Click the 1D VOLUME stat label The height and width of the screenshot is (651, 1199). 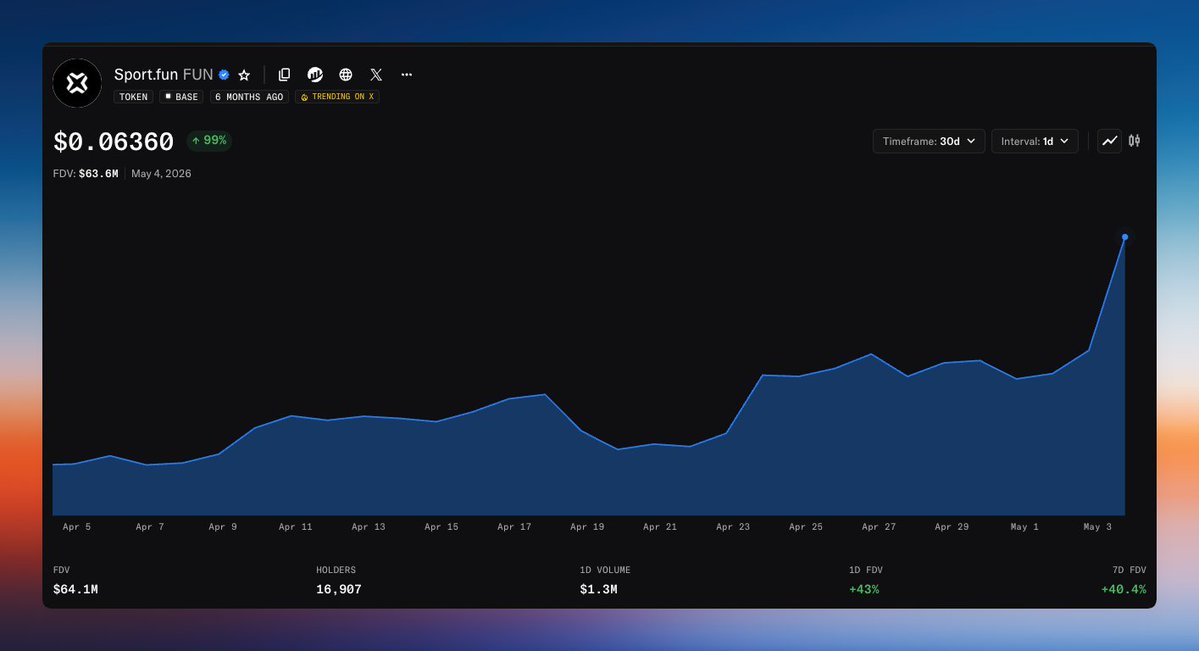click(605, 570)
